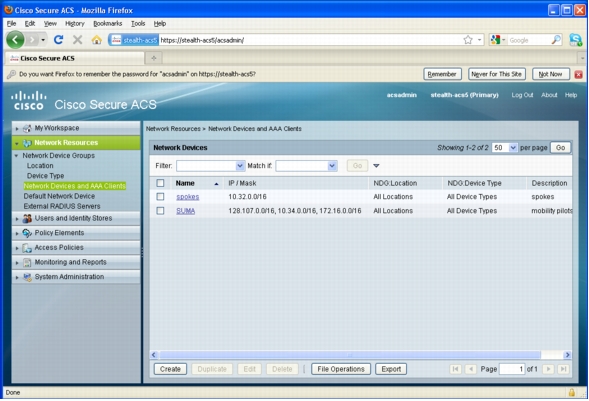Dismiss the password prompt with red X
589x401 pixels.
coord(578,74)
